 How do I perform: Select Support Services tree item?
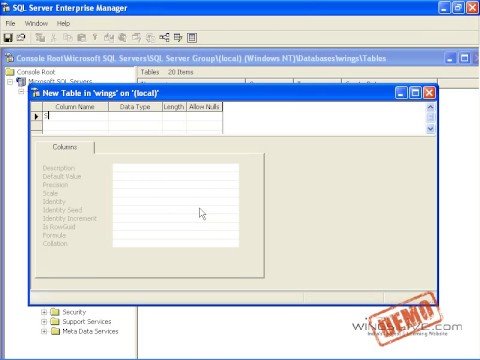click(x=87, y=322)
